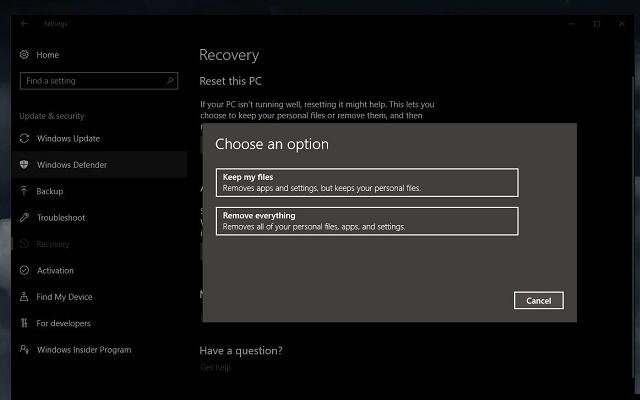This screenshot has width=640, height=400.
Task: Click the Windows Defender shield icon
Action: click(x=24, y=164)
